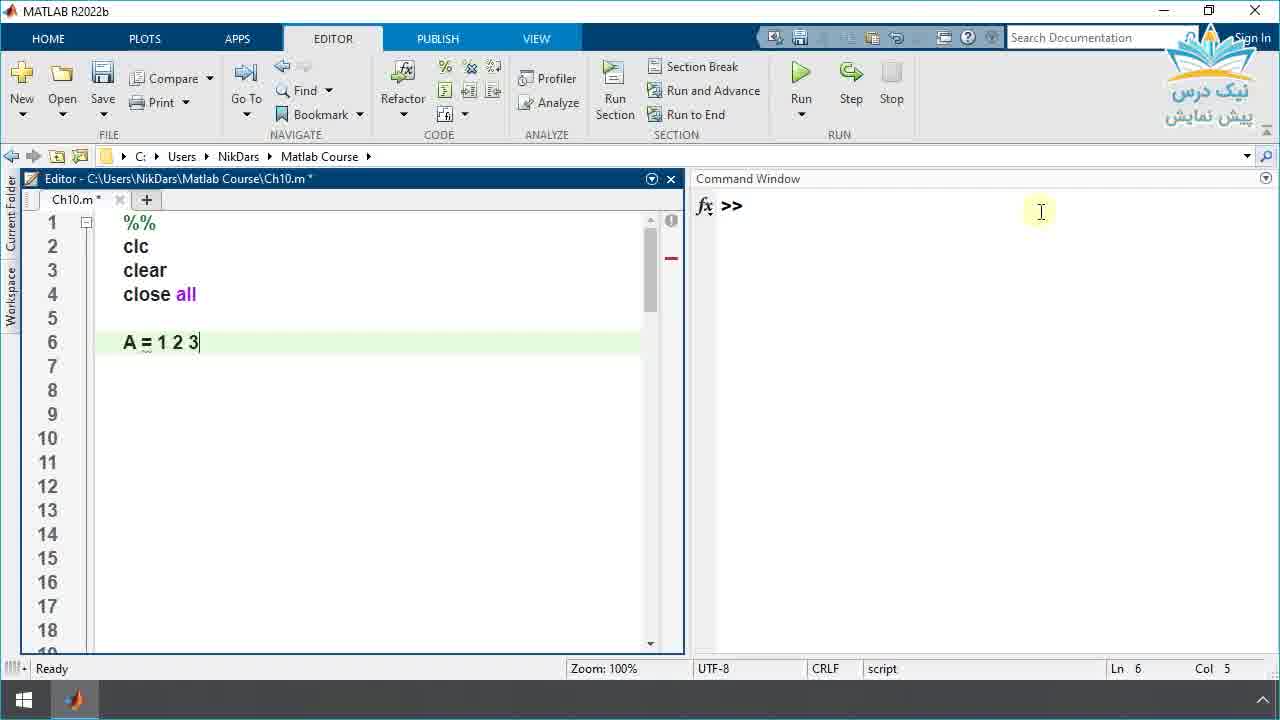1280x720 pixels.
Task: Click the fx function browser icon
Action: [705, 206]
